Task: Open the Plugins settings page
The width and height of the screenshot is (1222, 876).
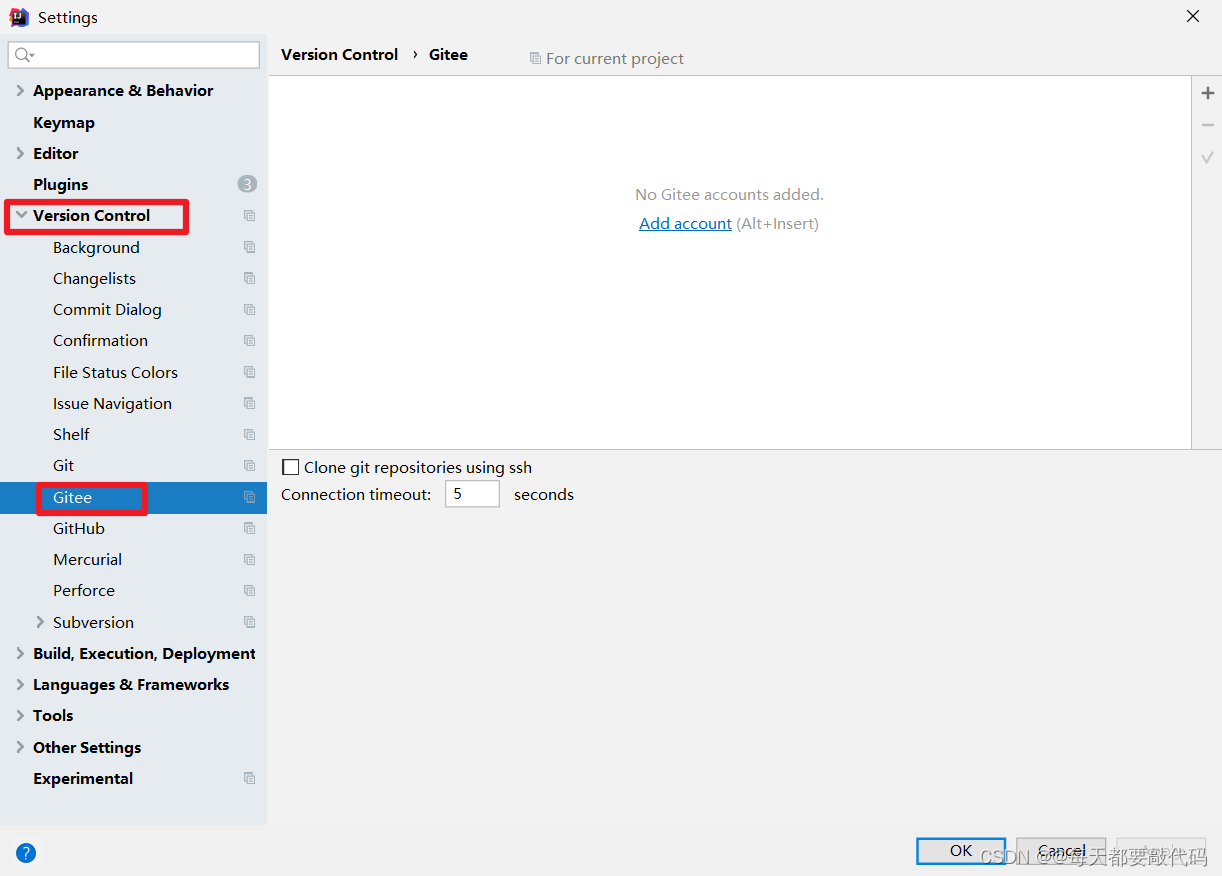Action: pyautogui.click(x=60, y=184)
